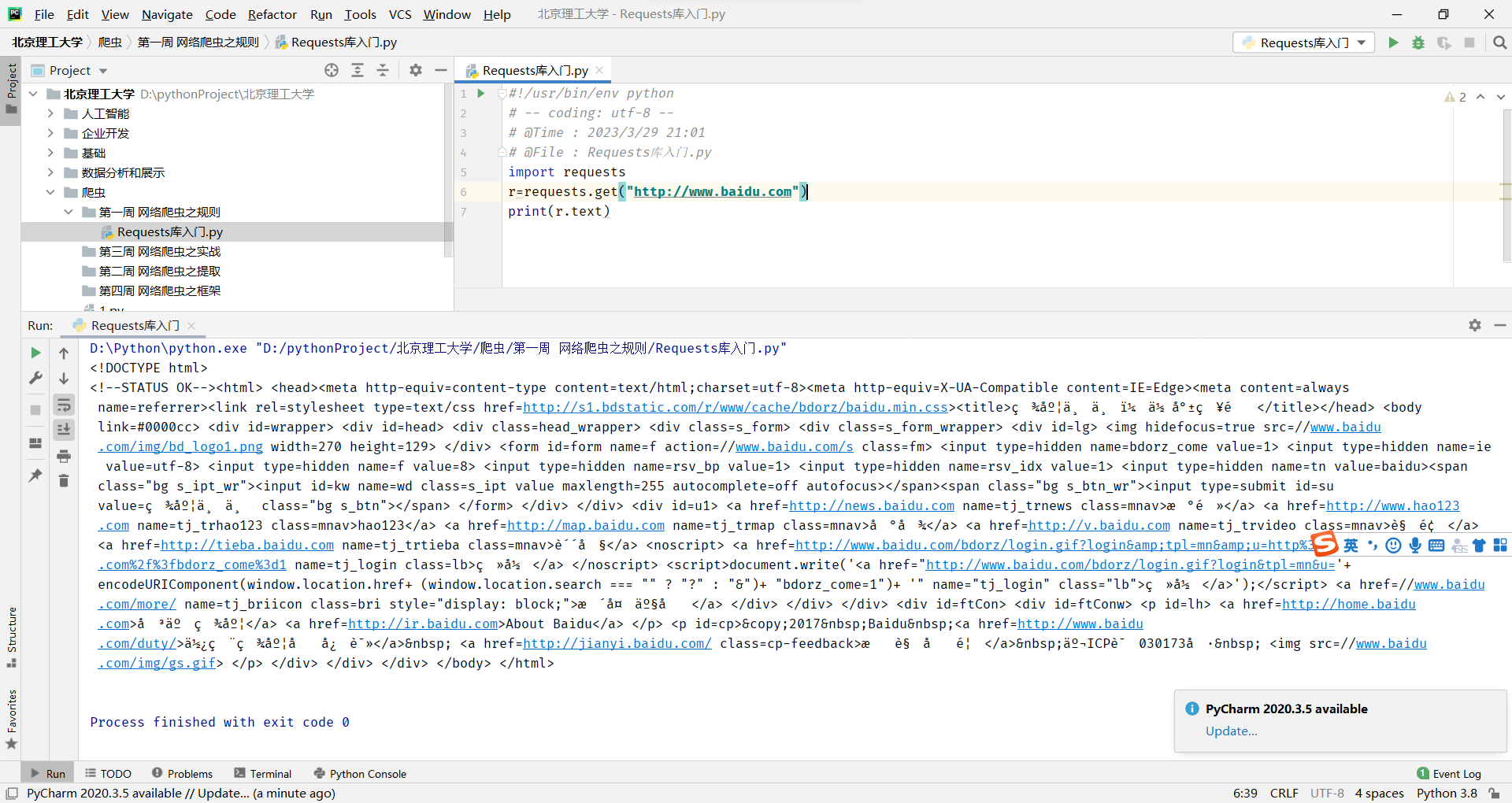Viewport: 1512px width, 803px height.
Task: Locate the opened file in the Project tree
Action: point(332,70)
